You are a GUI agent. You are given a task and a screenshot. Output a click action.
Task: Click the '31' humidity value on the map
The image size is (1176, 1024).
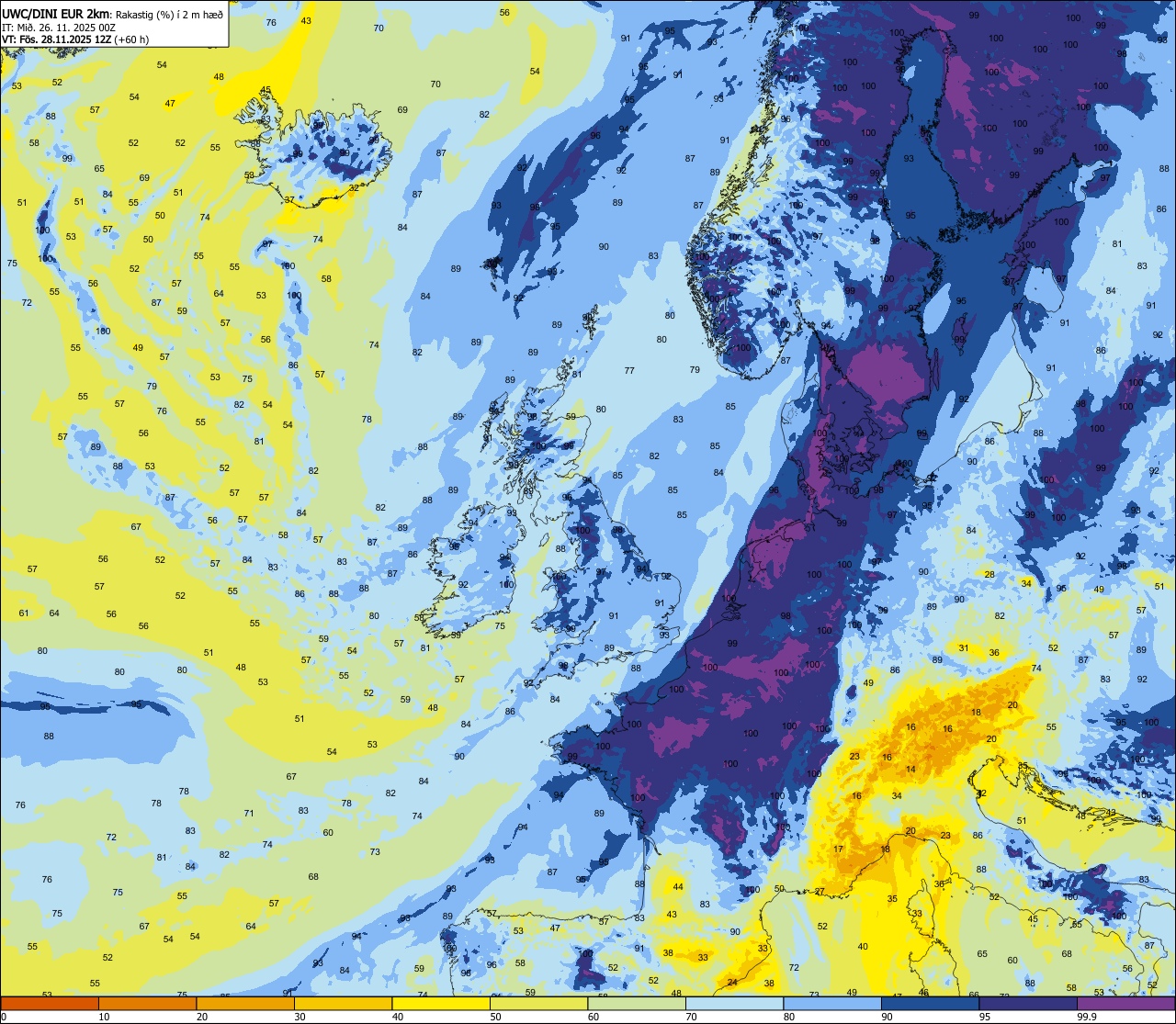964,647
